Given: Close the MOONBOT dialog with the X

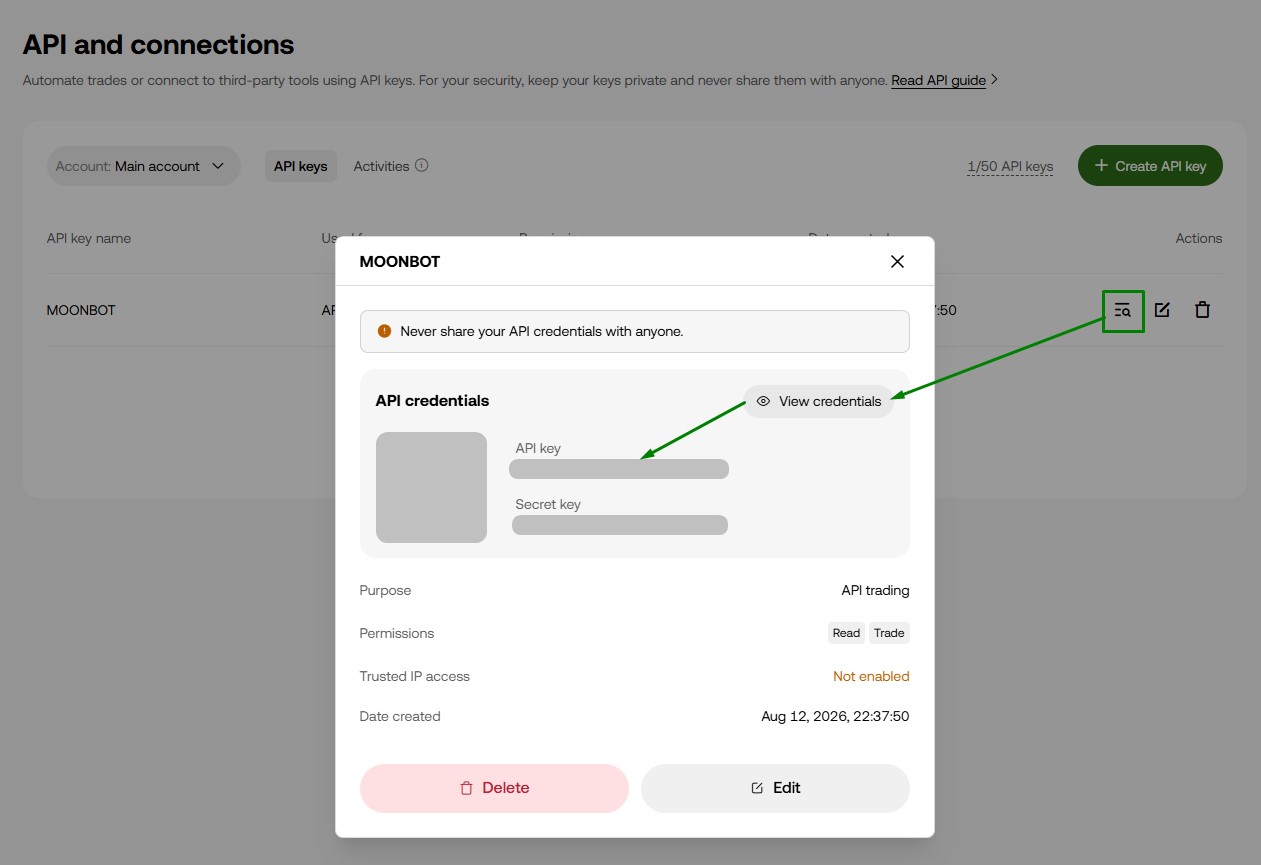Looking at the screenshot, I should 897,261.
